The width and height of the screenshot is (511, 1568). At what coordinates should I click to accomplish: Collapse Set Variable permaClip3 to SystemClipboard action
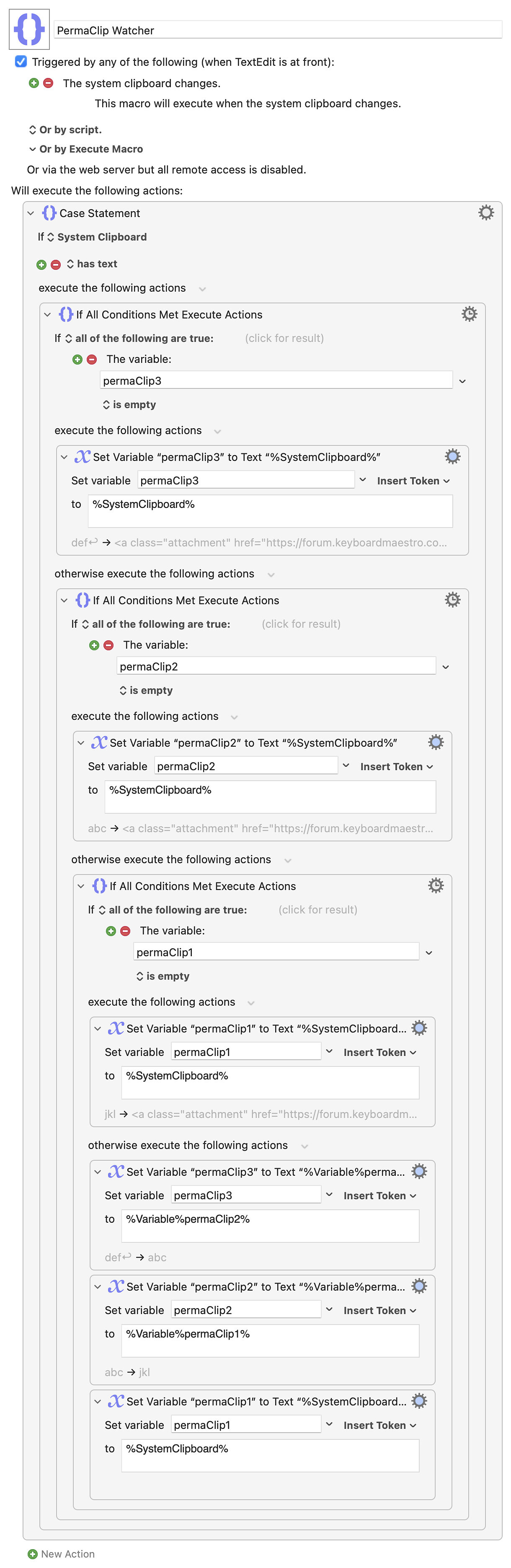click(64, 457)
